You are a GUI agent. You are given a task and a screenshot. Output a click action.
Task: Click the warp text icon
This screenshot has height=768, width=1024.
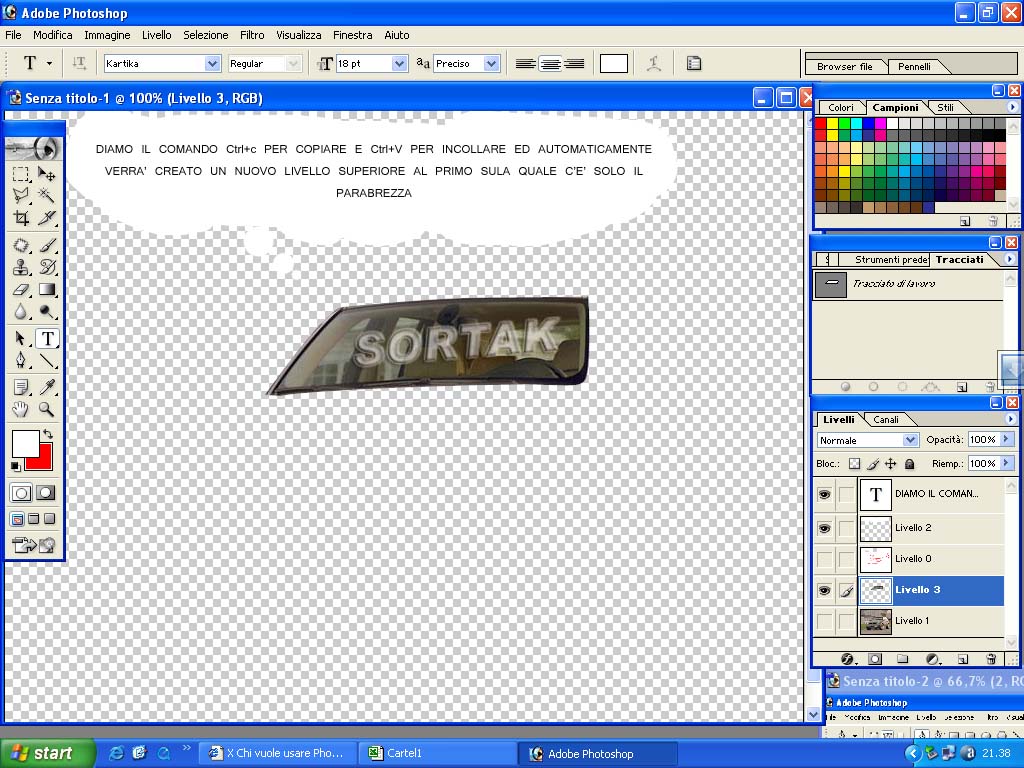(x=654, y=63)
